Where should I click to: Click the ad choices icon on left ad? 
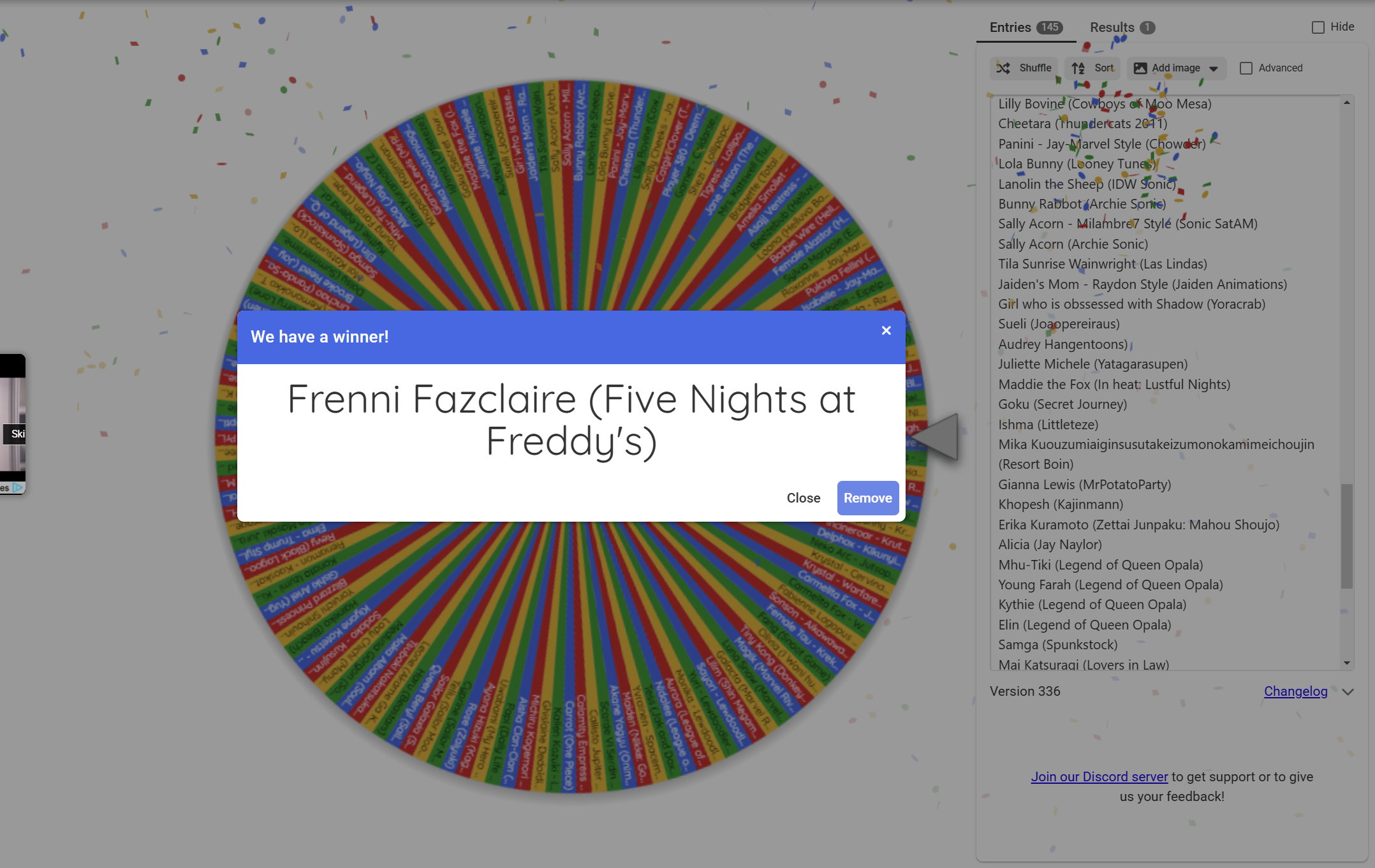18,488
